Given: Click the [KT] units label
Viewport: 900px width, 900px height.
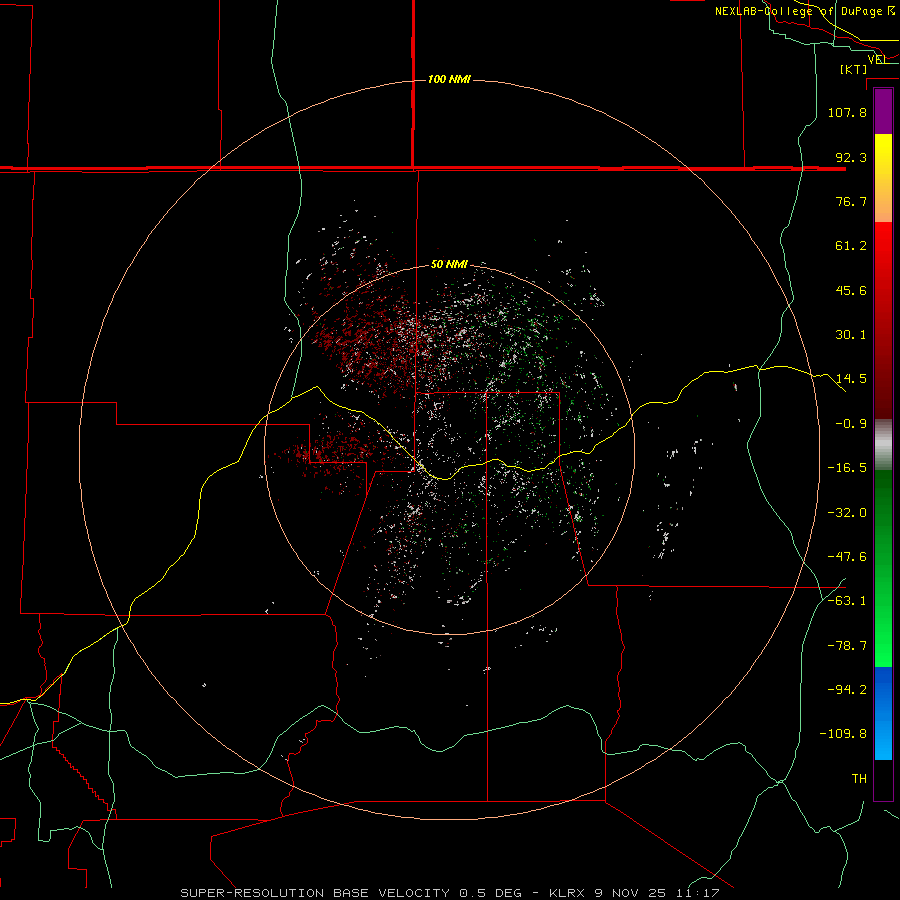Looking at the screenshot, I should (x=854, y=69).
